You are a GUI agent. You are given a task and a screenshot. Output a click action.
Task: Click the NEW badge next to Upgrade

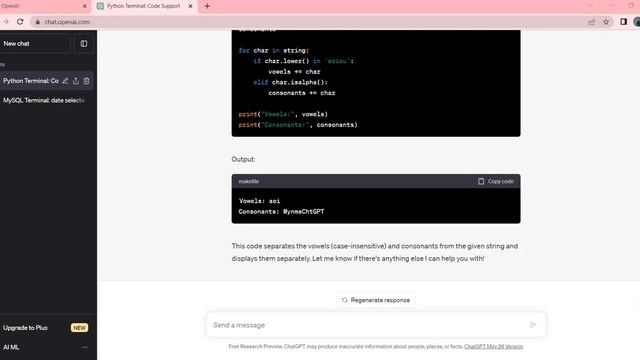click(x=79, y=328)
